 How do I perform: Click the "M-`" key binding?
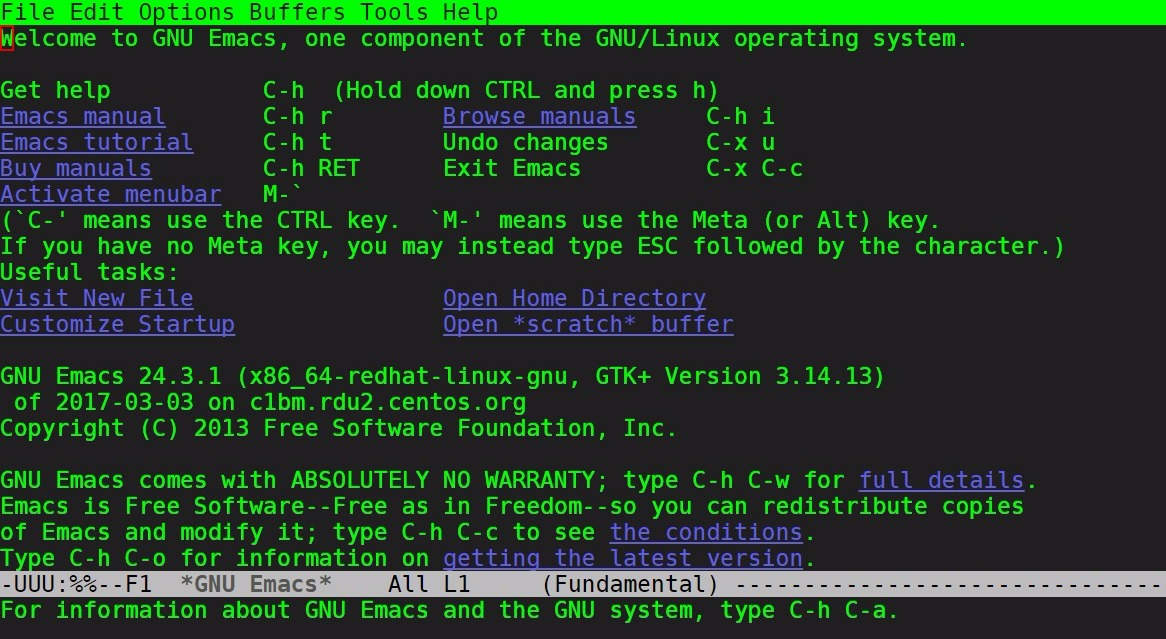pyautogui.click(x=283, y=195)
